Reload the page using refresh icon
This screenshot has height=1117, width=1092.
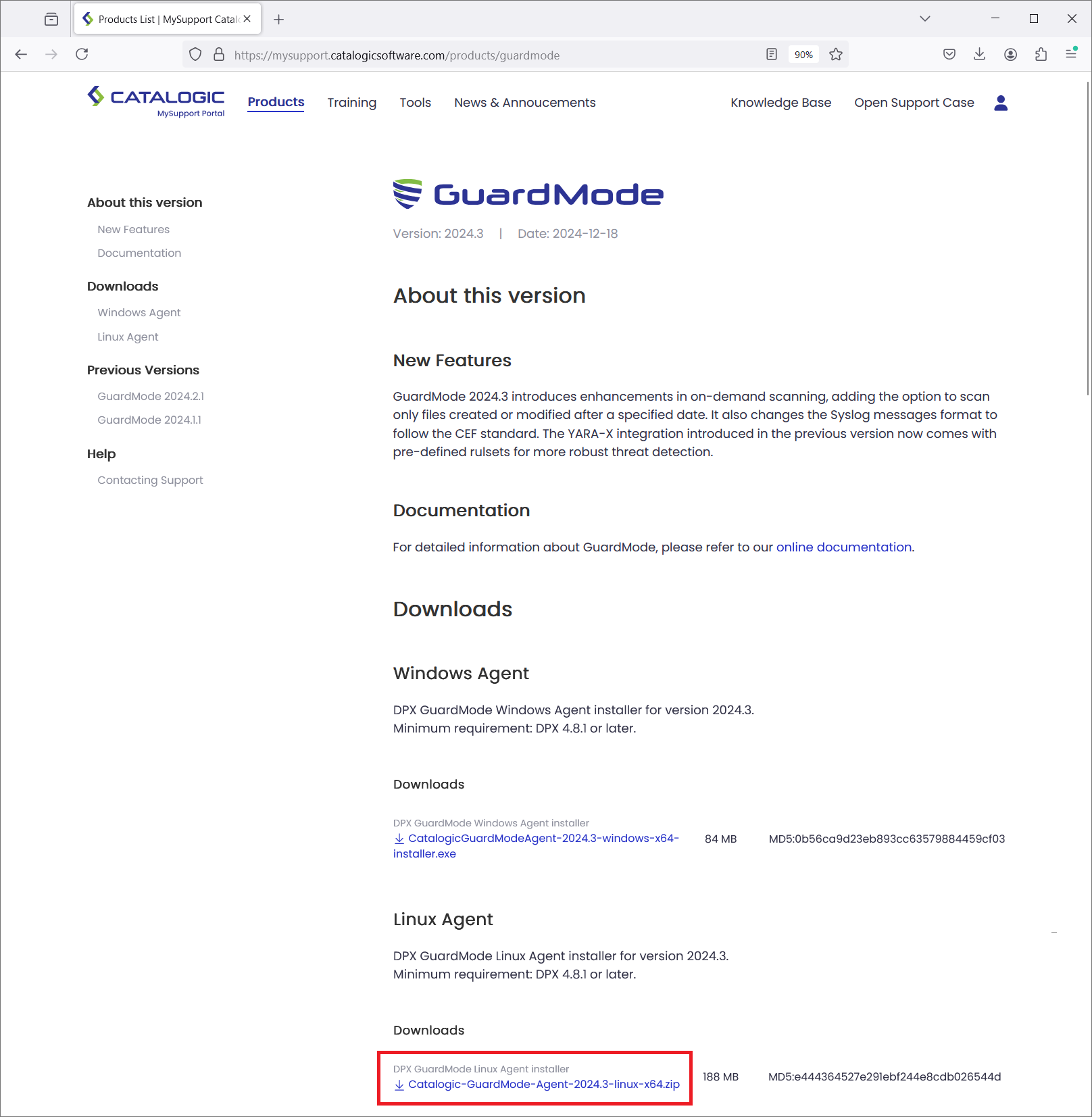[82, 55]
